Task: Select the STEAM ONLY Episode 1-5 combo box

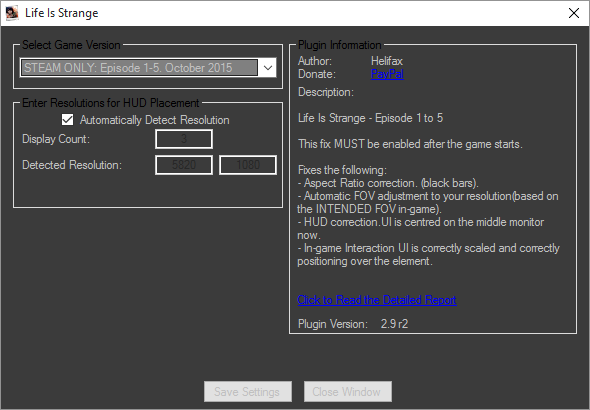Action: tap(148, 68)
